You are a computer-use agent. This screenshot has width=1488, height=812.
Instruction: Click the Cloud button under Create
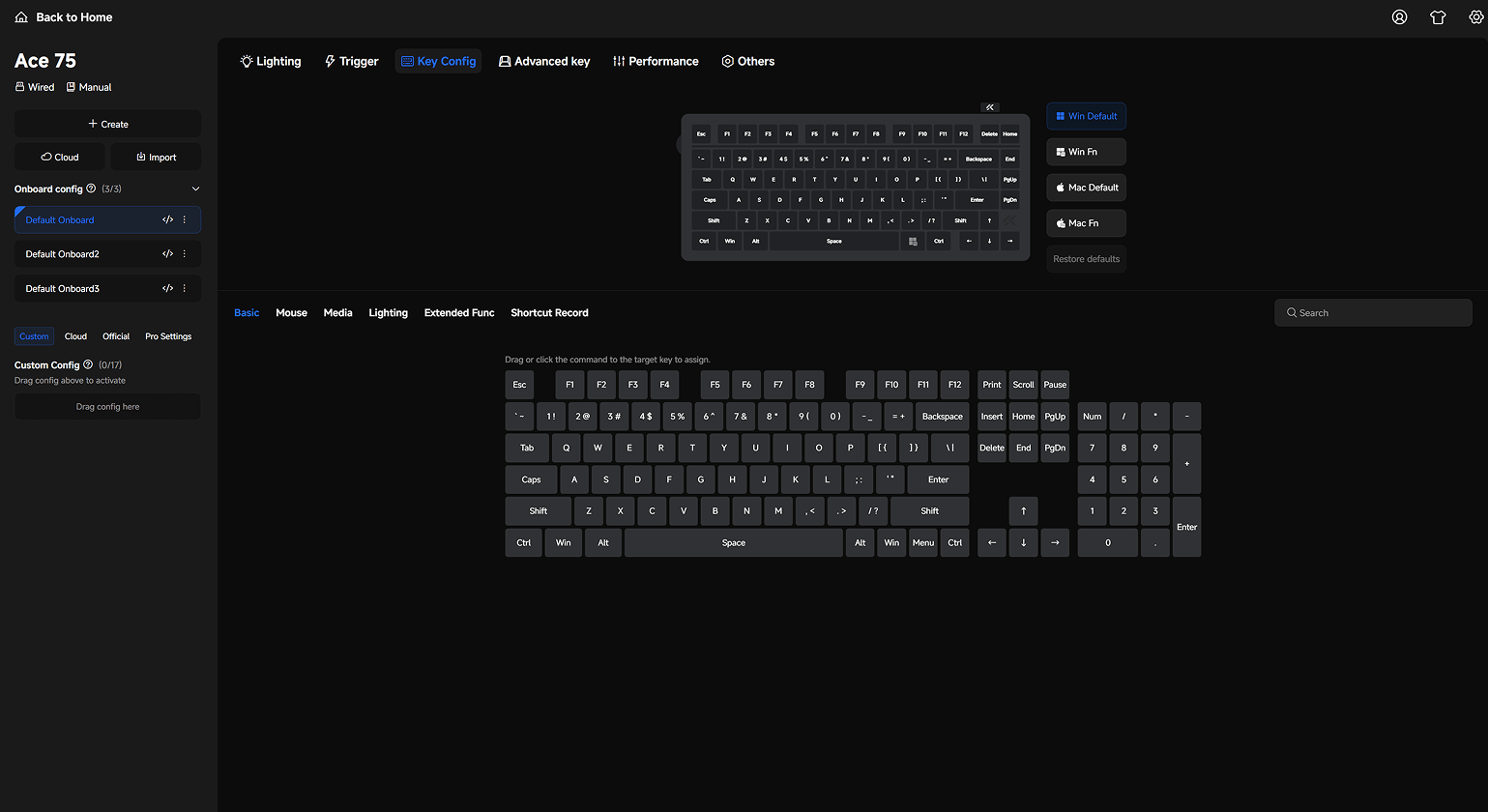(60, 157)
